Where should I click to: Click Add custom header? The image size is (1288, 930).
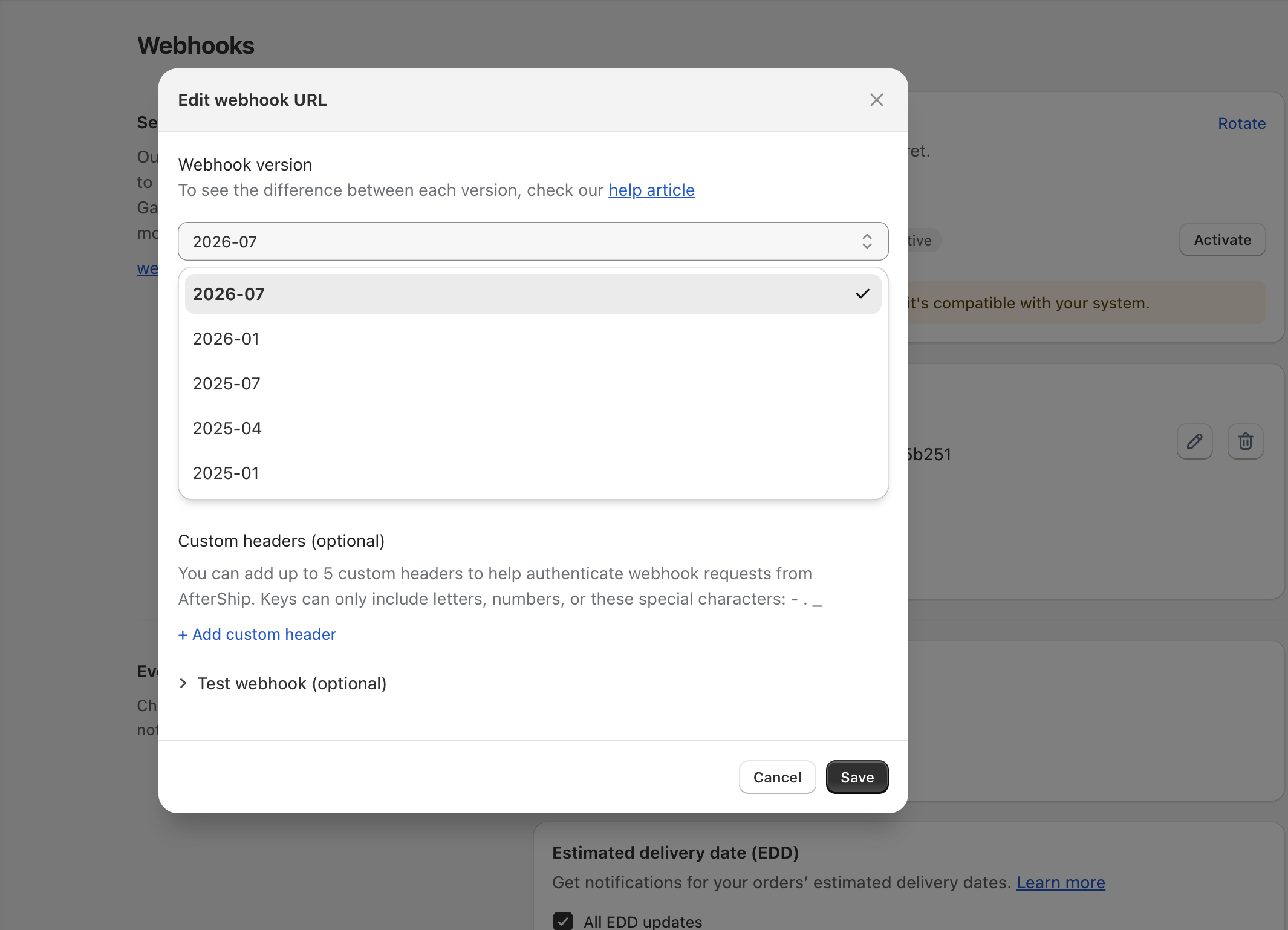point(257,634)
